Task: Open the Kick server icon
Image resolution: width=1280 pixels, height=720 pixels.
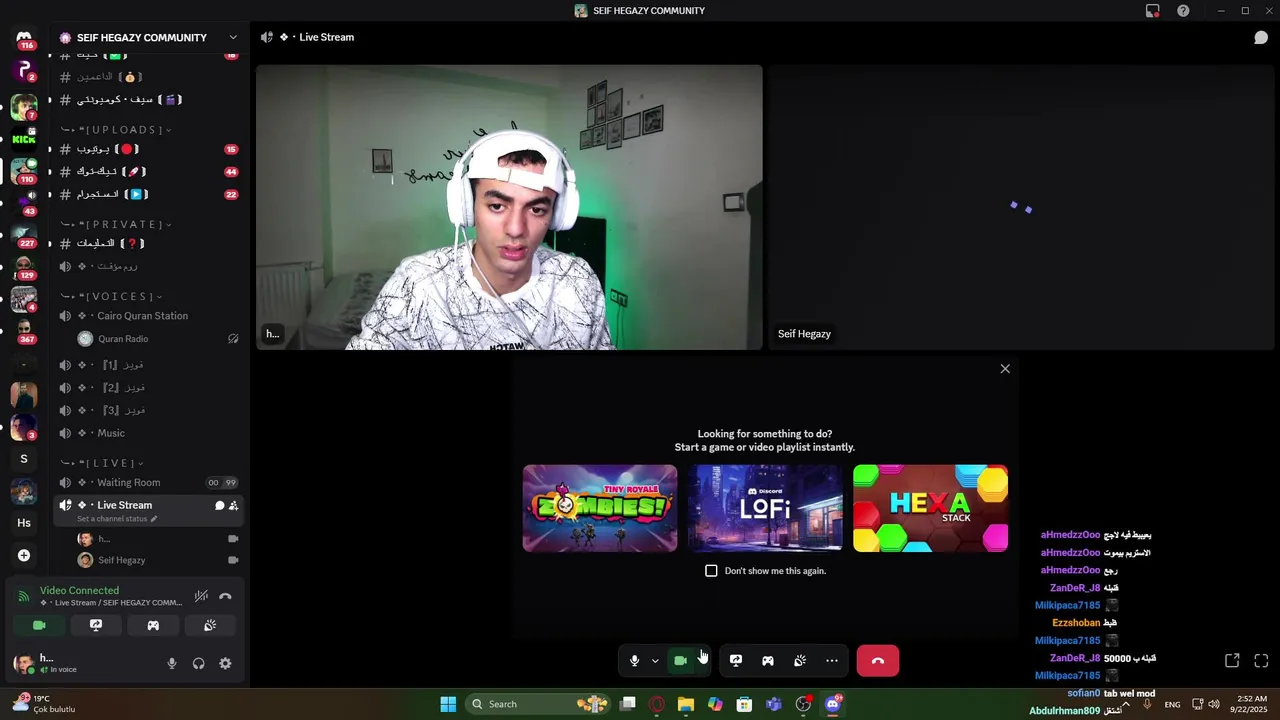Action: coord(24,139)
